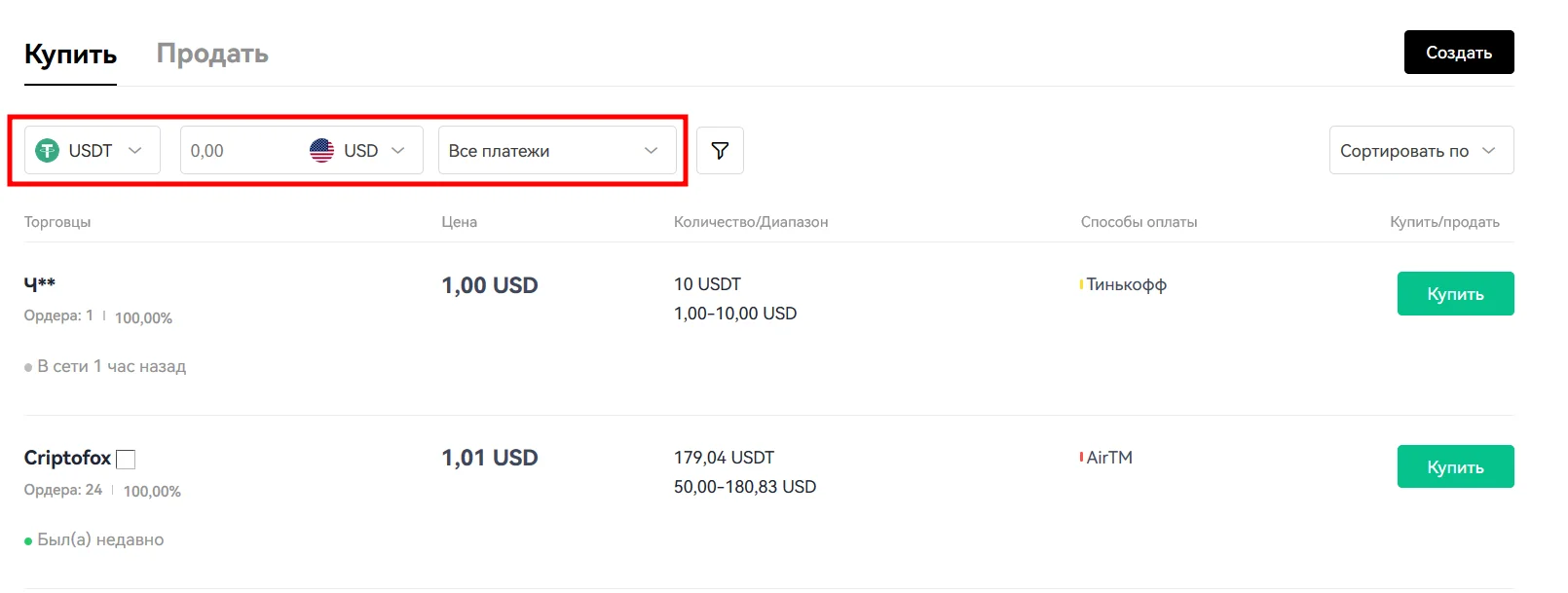
Task: Click the badge icon next to Criptofox
Action: pyautogui.click(x=126, y=459)
